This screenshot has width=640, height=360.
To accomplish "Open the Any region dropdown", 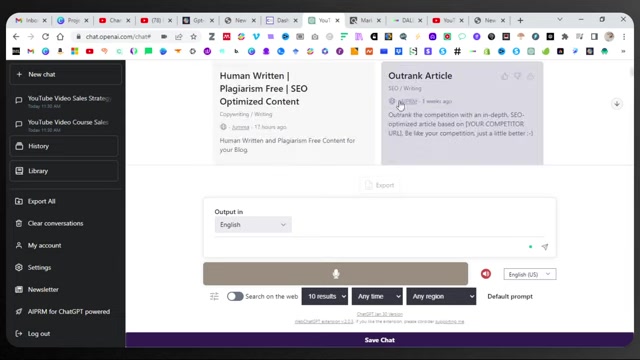I will (441, 296).
